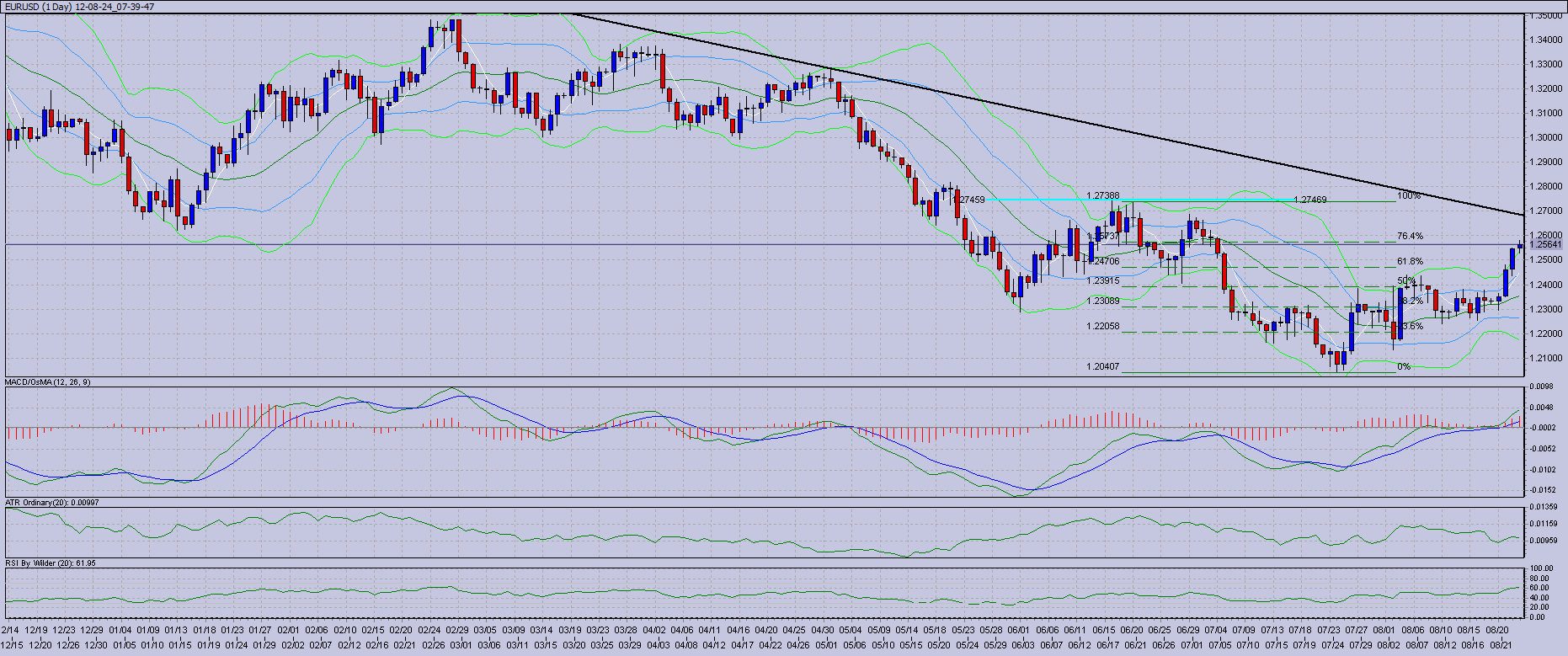Select the 1.22058 Fibonacci price label
Screen dimensions: 1568x656
[1102, 326]
